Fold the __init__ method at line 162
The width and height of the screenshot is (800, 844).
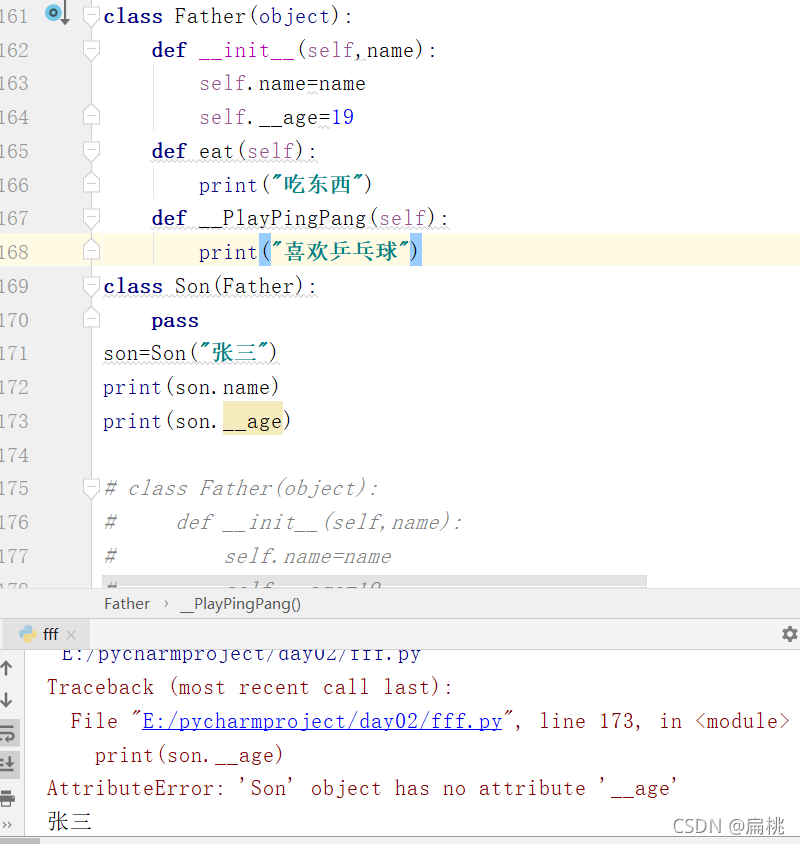click(x=91, y=50)
